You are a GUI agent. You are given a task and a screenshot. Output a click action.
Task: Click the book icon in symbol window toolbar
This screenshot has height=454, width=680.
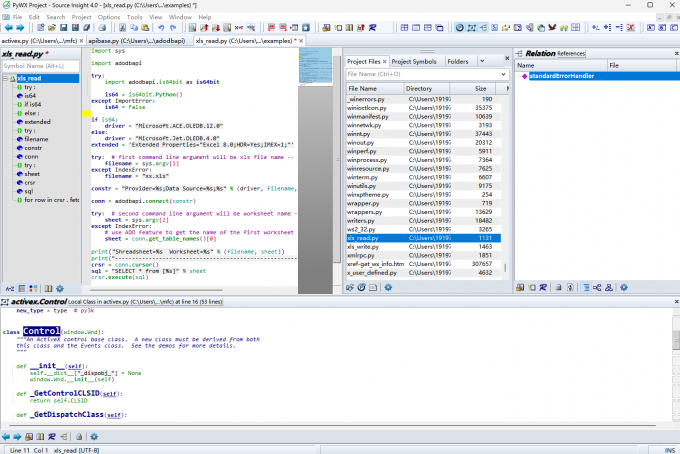[x=49, y=288]
